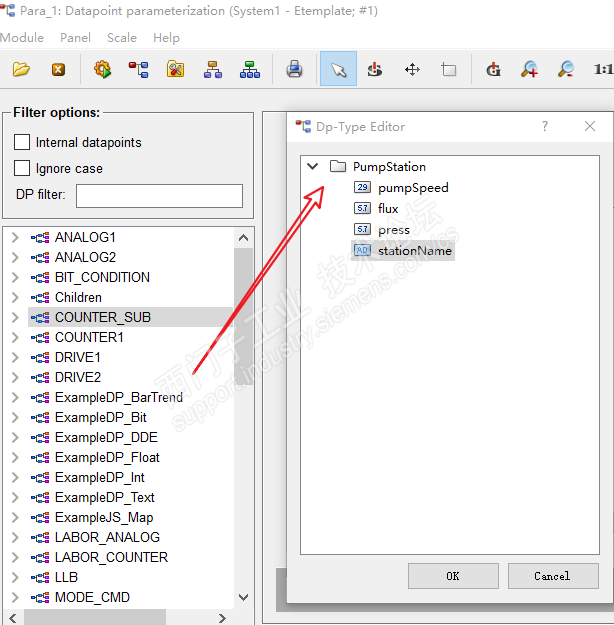614x625 pixels.
Task: Click the open folder toolbar icon
Action: click(x=21, y=69)
